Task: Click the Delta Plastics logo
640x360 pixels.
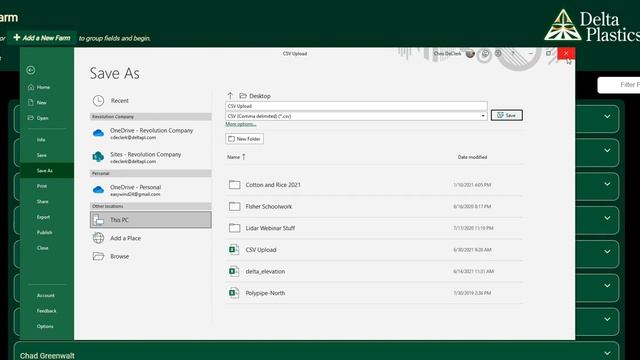Action: [592, 25]
